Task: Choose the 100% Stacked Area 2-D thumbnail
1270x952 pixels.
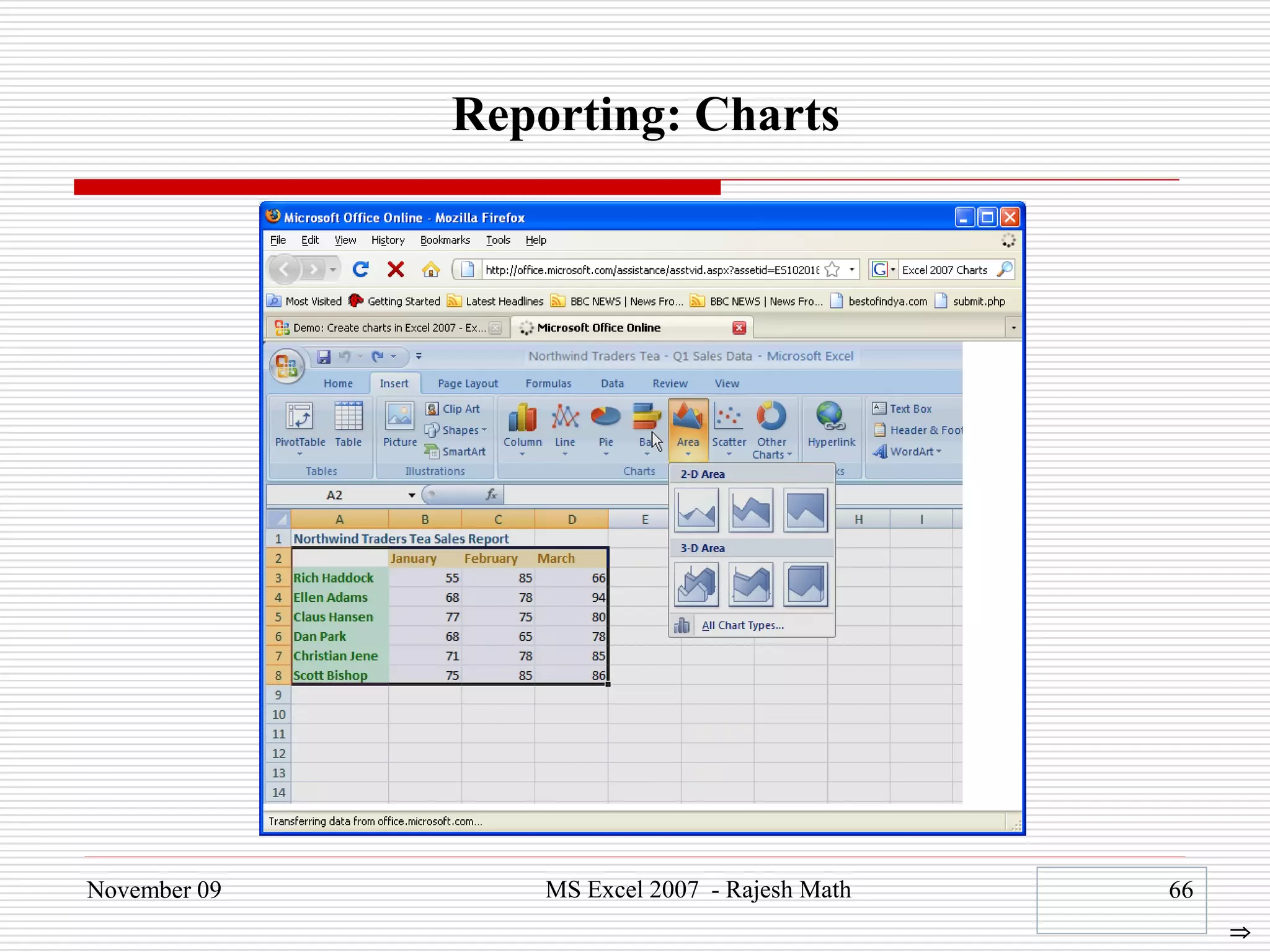Action: click(x=805, y=510)
